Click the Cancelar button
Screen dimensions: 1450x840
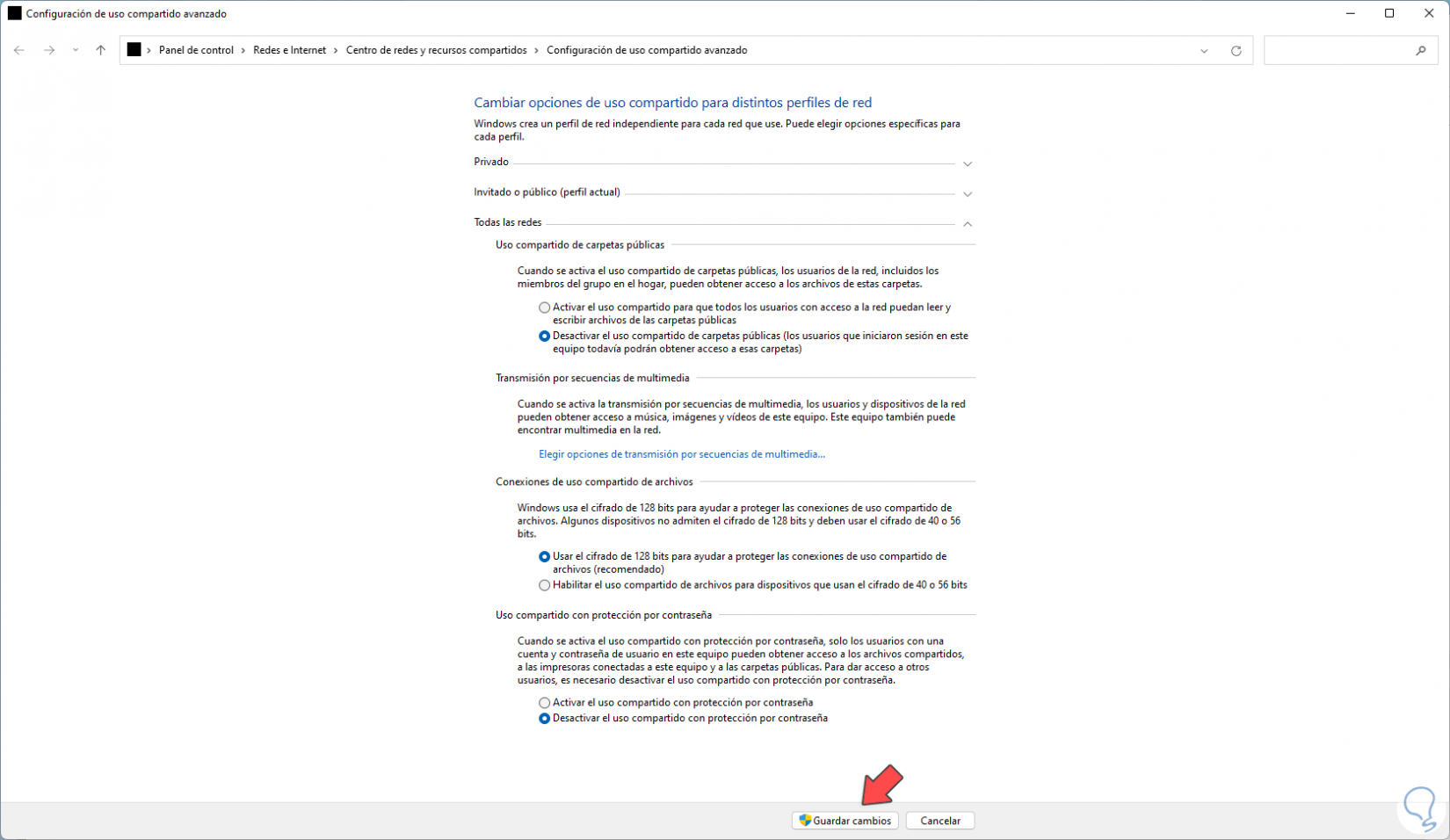click(940, 821)
